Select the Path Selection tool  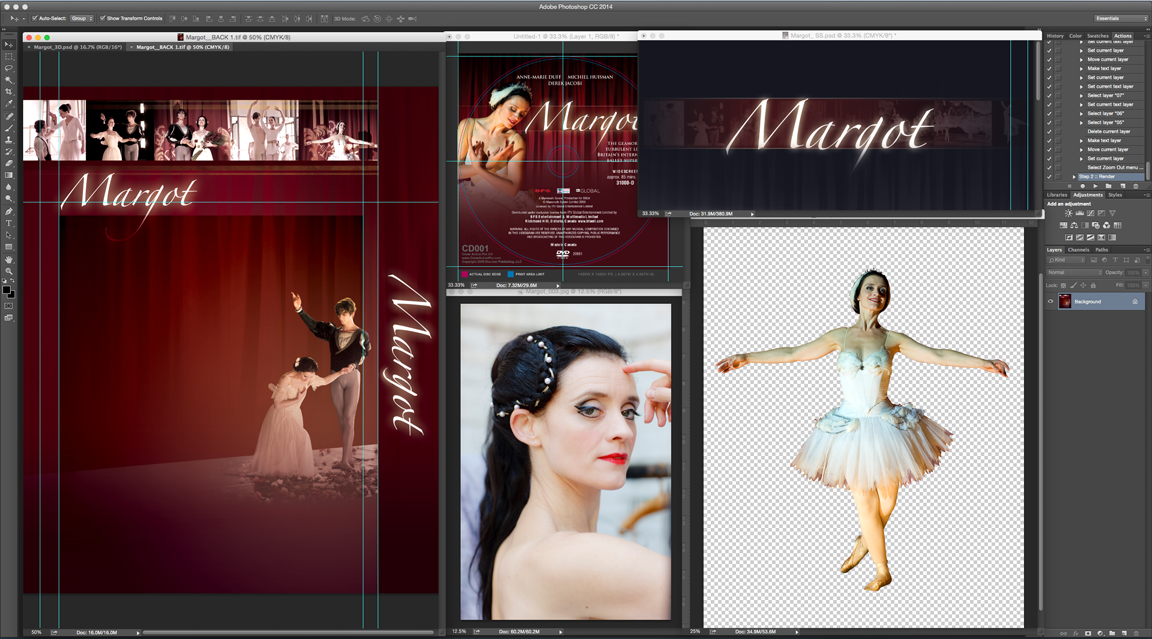click(x=9, y=234)
